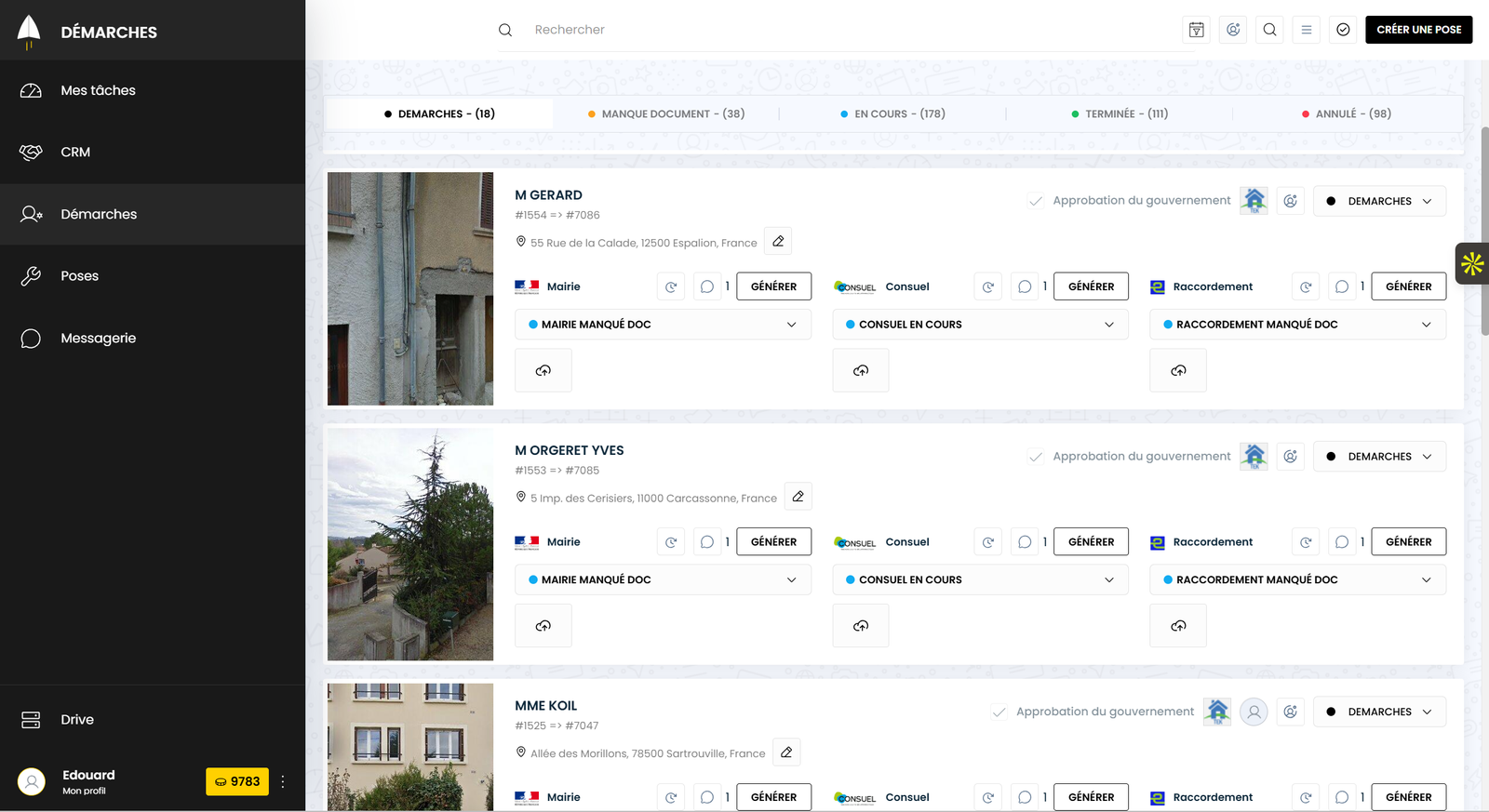
Task: Toggle Approbation du gouvernement for M ORGERET YVES
Action: click(x=1036, y=457)
